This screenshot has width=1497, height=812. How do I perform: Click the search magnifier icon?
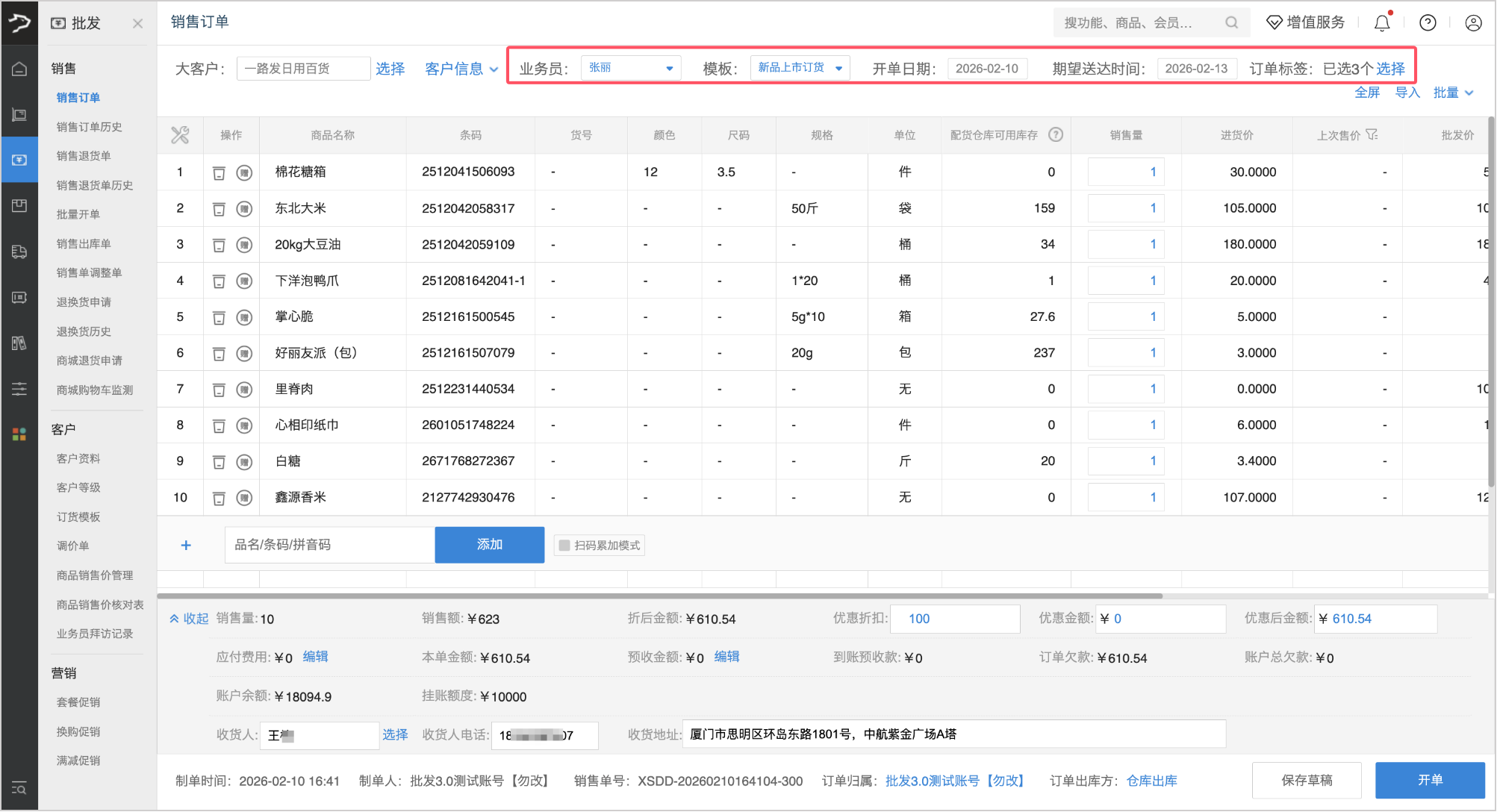(x=1231, y=23)
